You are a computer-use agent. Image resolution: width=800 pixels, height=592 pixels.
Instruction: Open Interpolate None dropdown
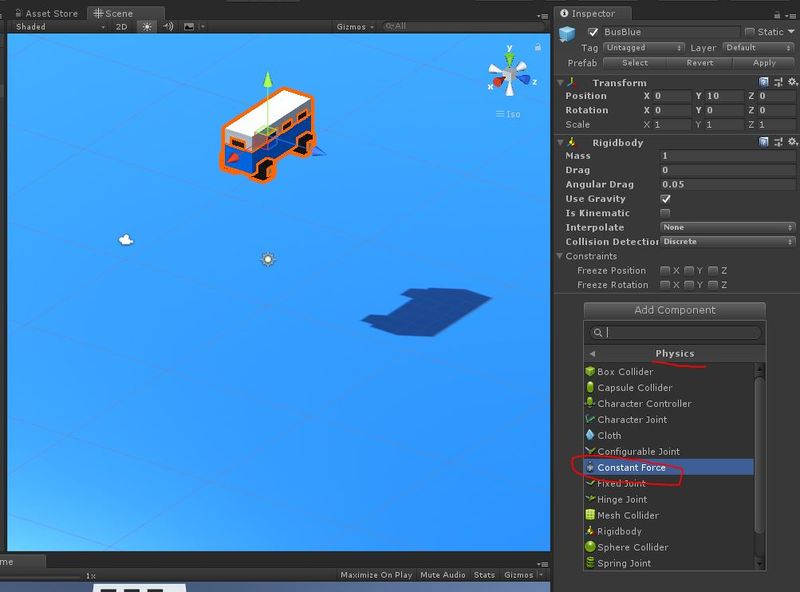click(x=728, y=227)
